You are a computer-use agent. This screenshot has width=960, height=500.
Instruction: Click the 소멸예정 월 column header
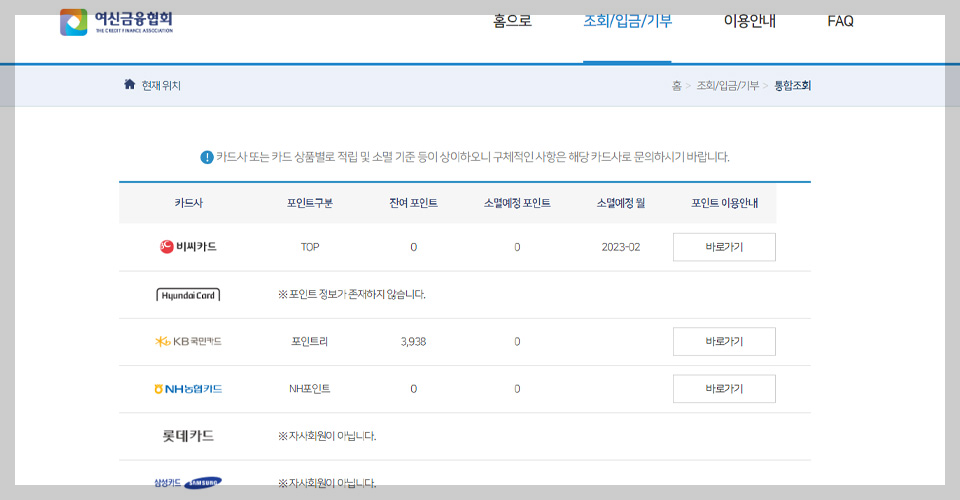point(621,203)
